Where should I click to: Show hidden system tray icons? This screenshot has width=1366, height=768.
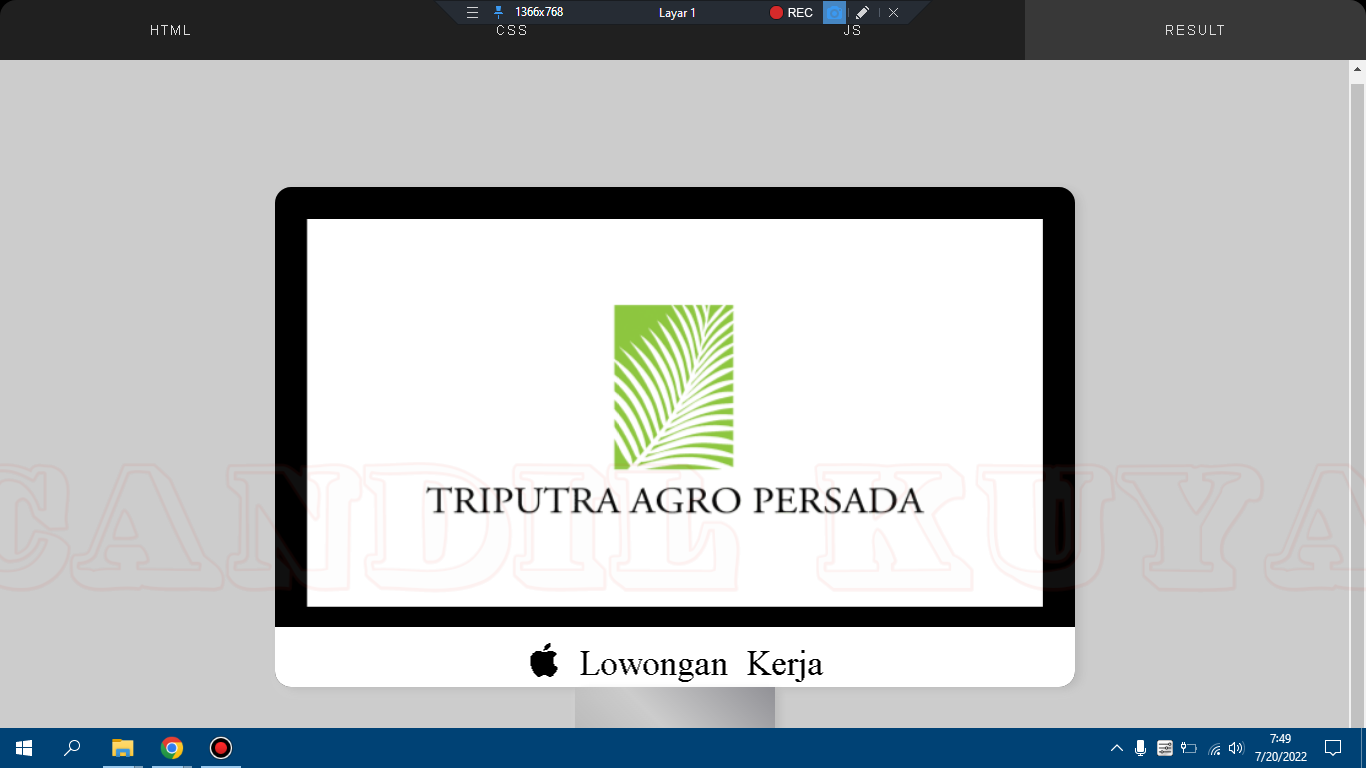(x=1117, y=748)
